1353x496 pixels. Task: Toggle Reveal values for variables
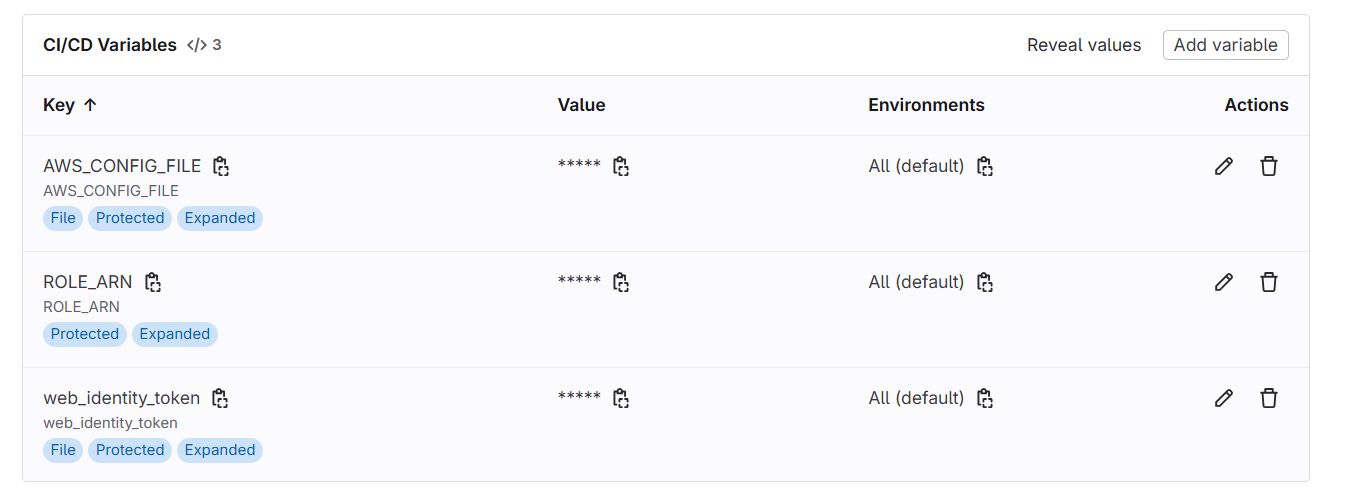pyautogui.click(x=1084, y=45)
